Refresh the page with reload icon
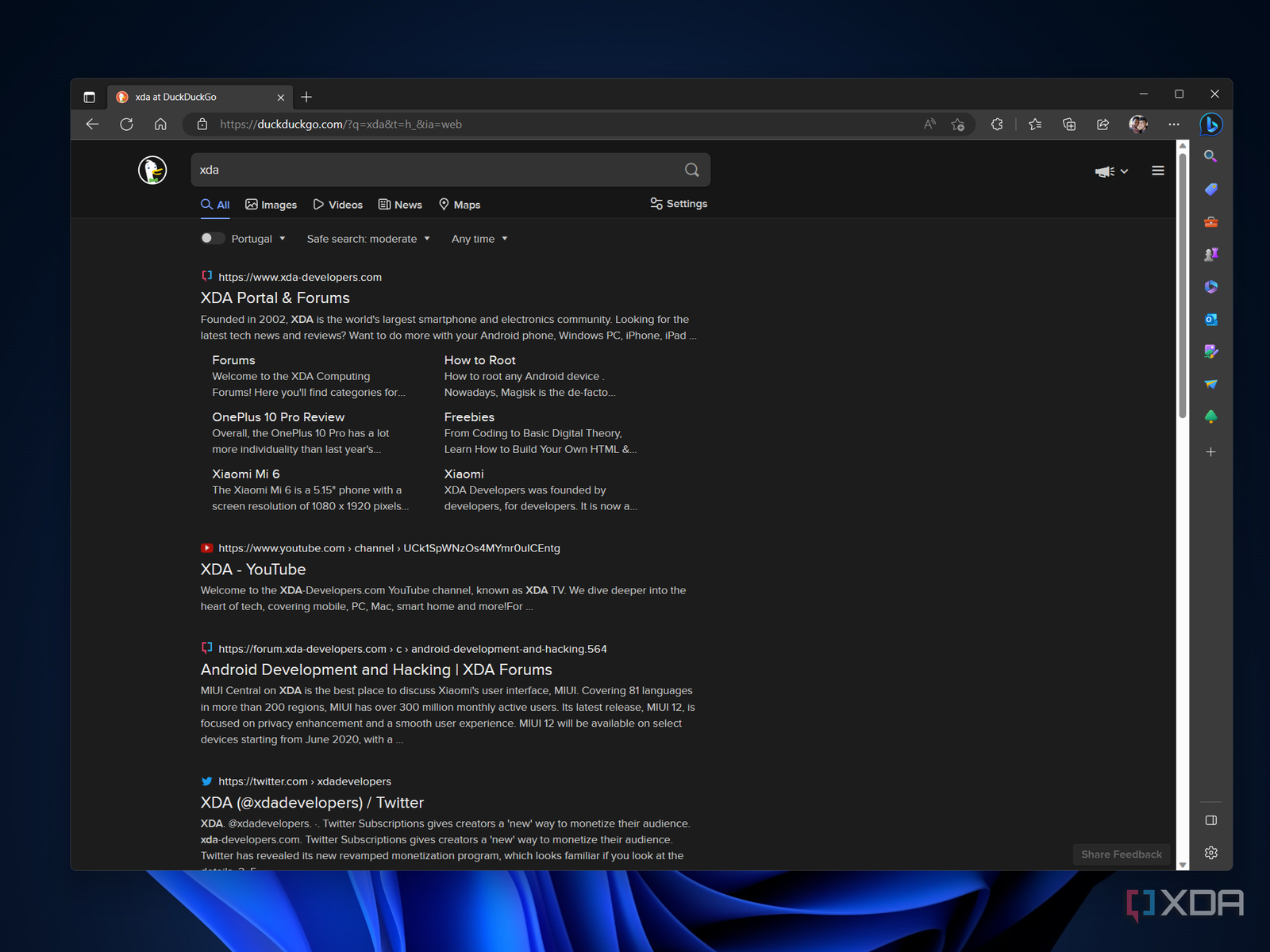This screenshot has height=952, width=1270. point(126,125)
